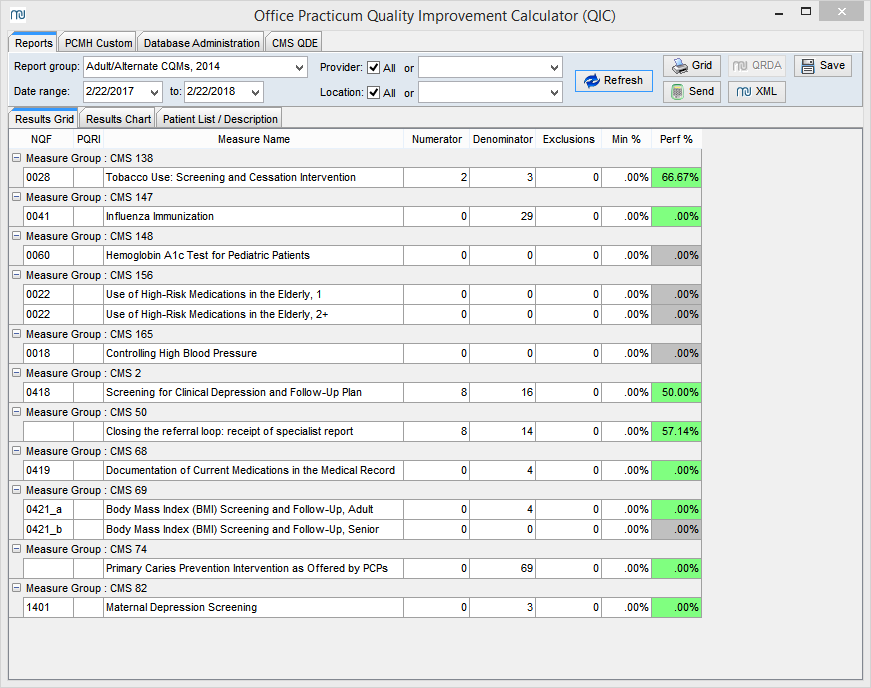Open the Location selection dropdown
Screen dimensions: 871x688
(x=554, y=92)
